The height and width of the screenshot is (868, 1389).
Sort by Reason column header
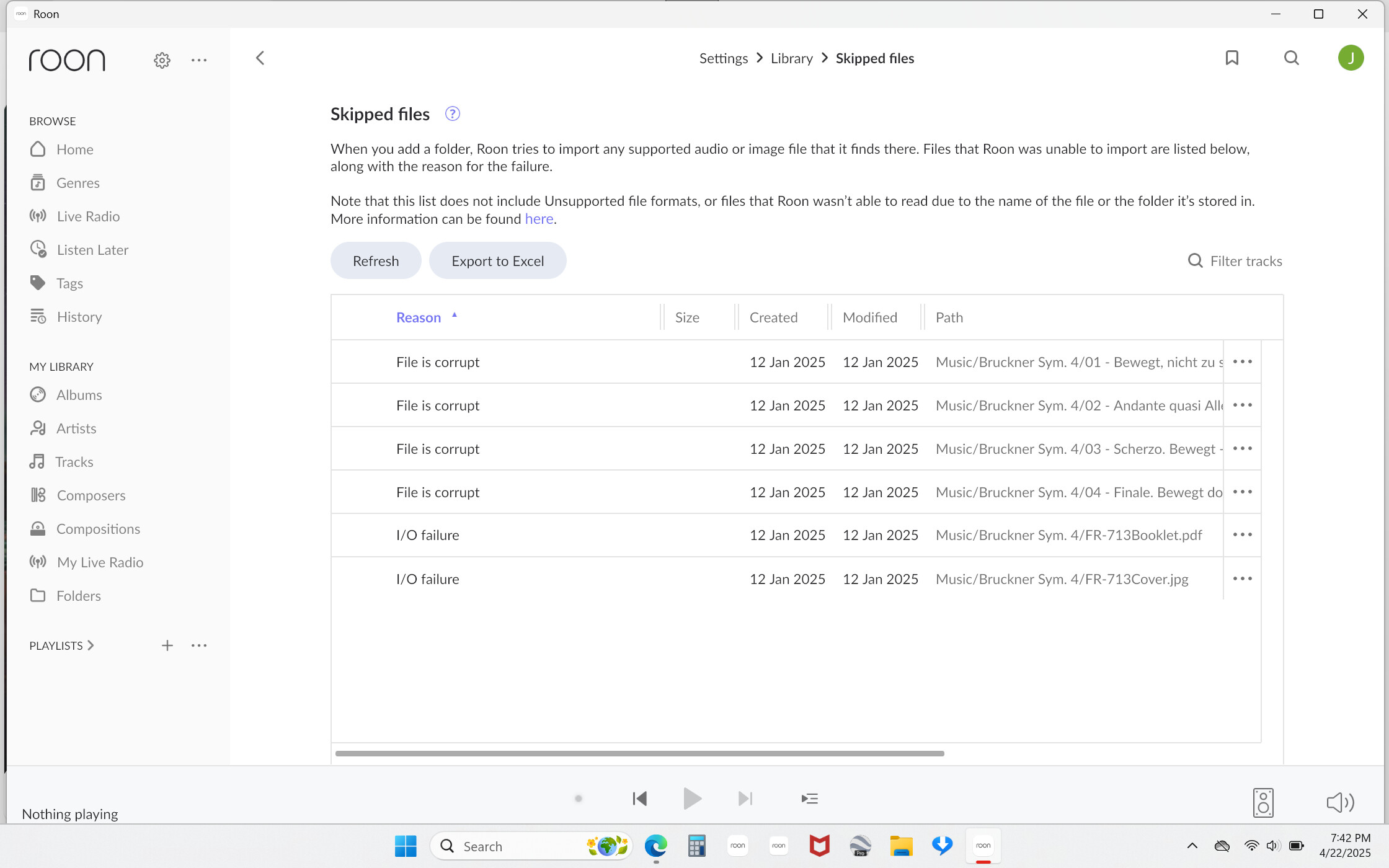point(419,317)
